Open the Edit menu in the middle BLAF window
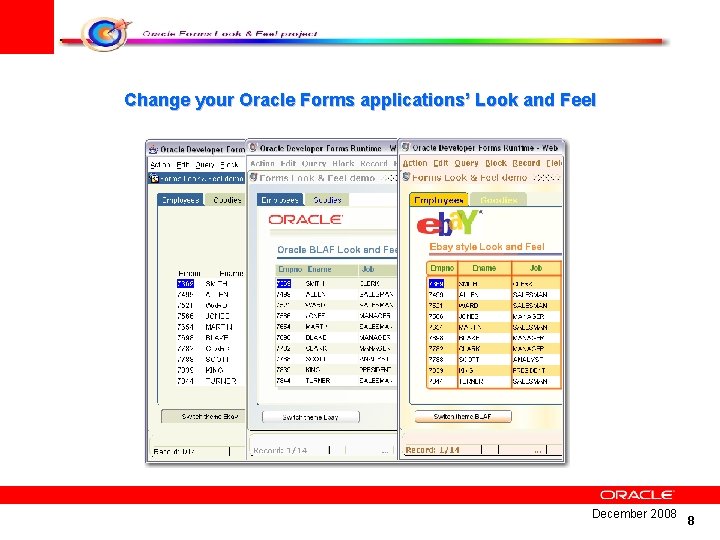 click(288, 163)
